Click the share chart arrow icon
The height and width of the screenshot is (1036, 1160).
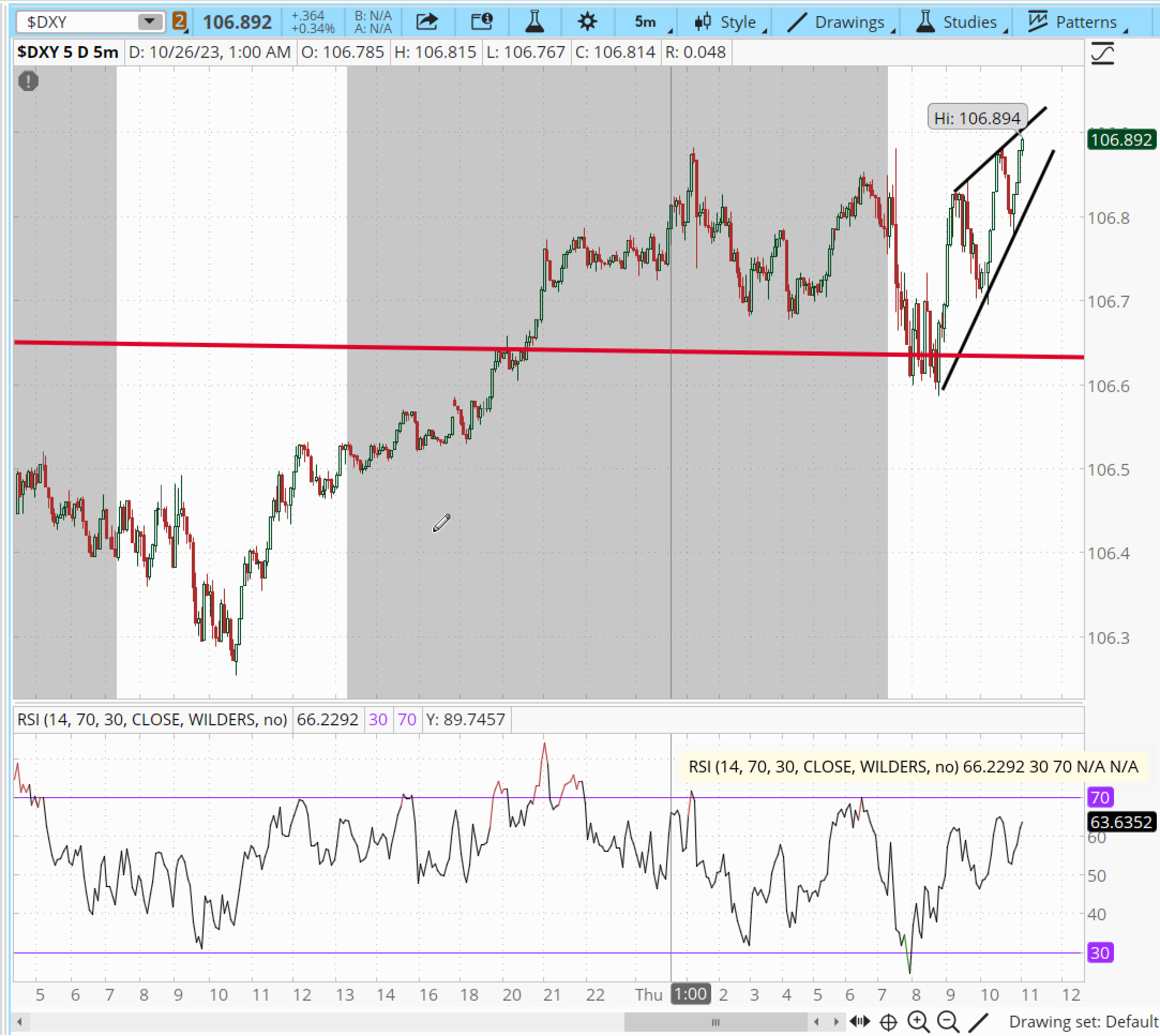click(x=427, y=22)
